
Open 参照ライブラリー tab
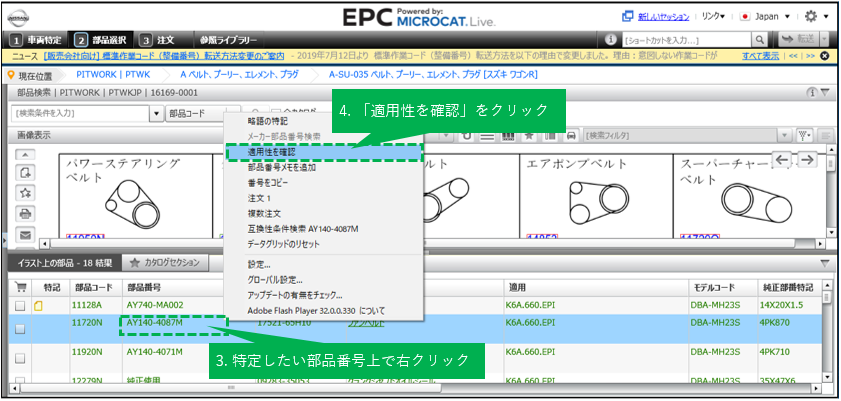click(x=228, y=40)
